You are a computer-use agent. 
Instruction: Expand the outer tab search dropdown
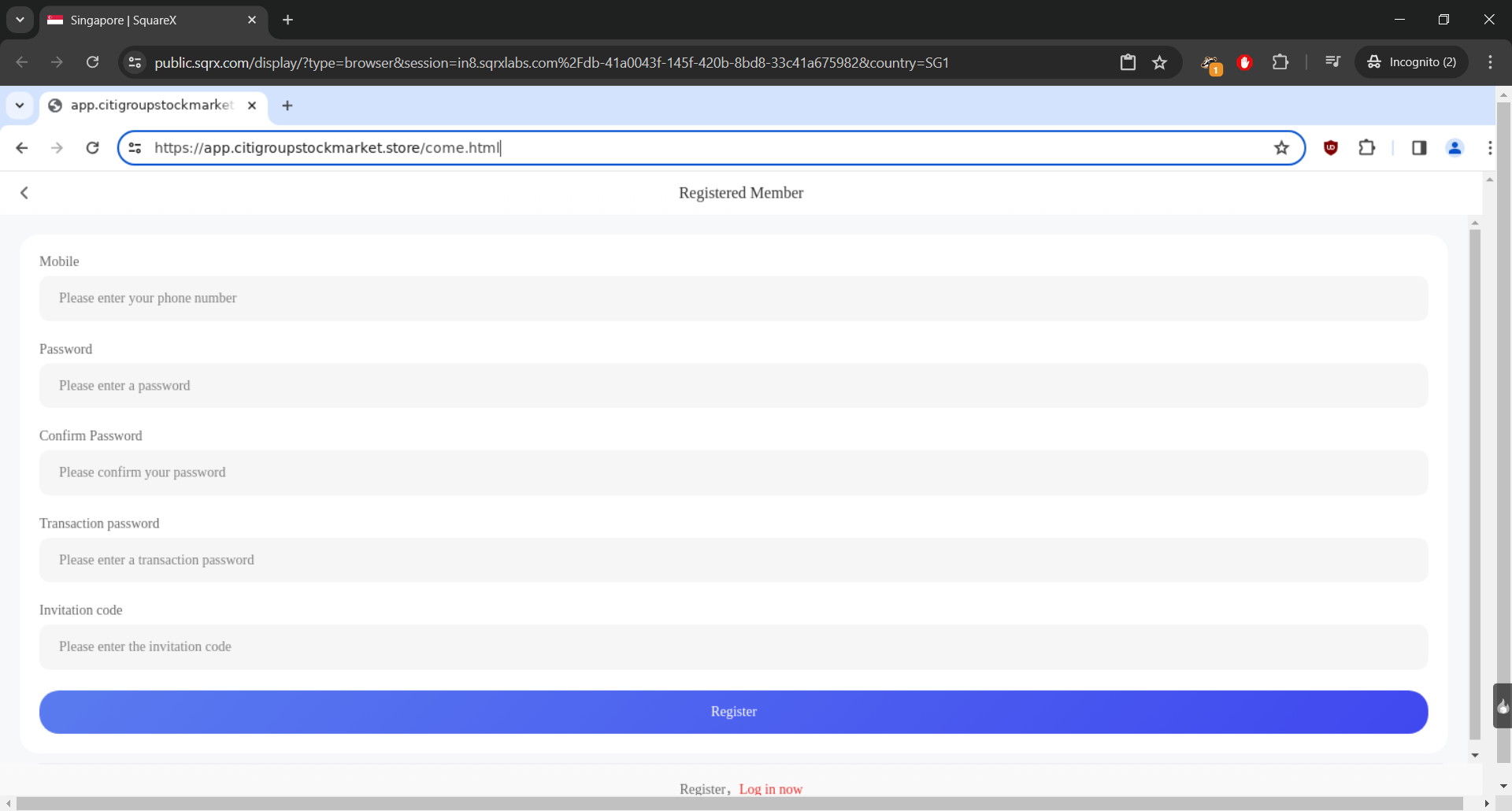click(x=20, y=20)
